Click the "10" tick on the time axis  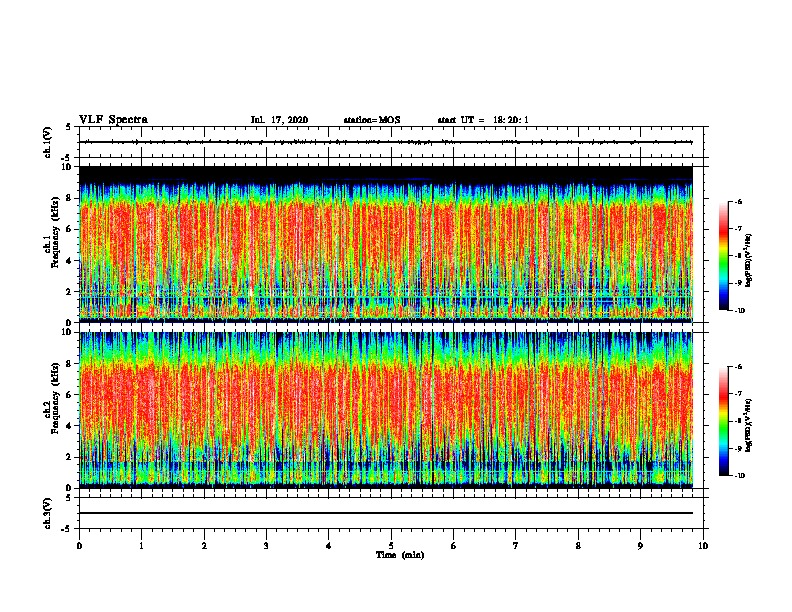703,546
